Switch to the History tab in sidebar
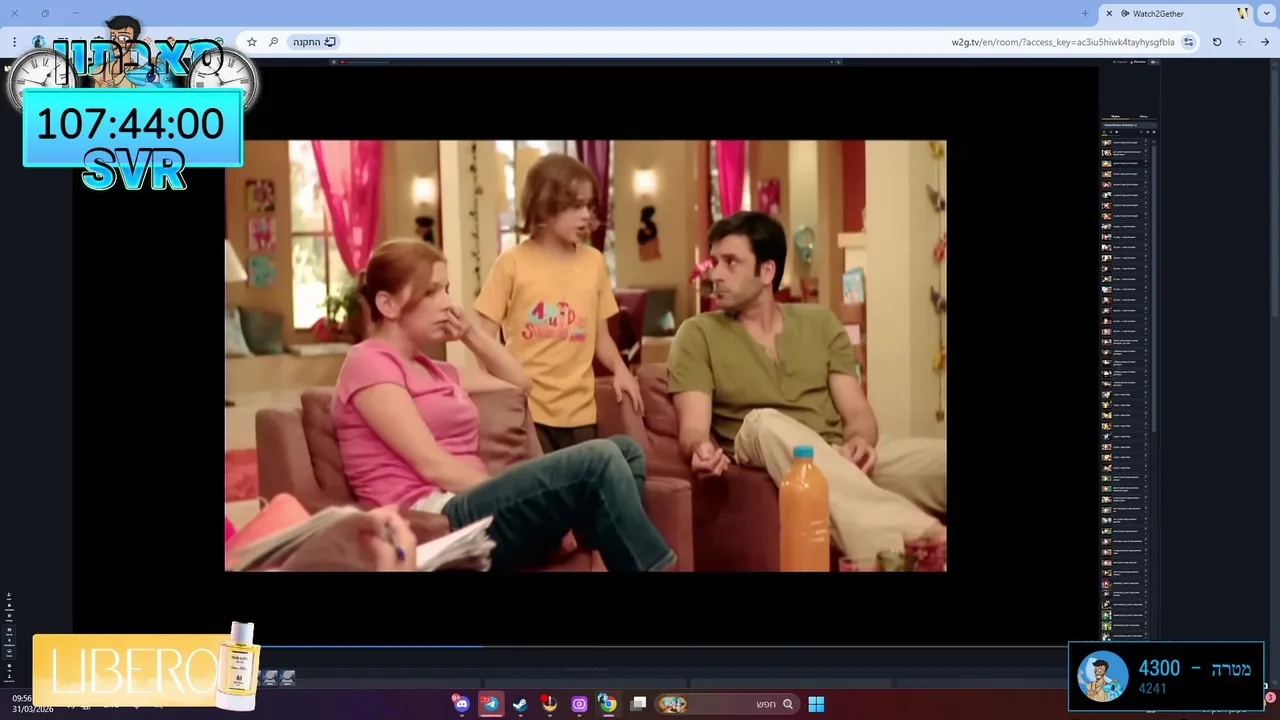This screenshot has height=720, width=1280. click(1143, 116)
